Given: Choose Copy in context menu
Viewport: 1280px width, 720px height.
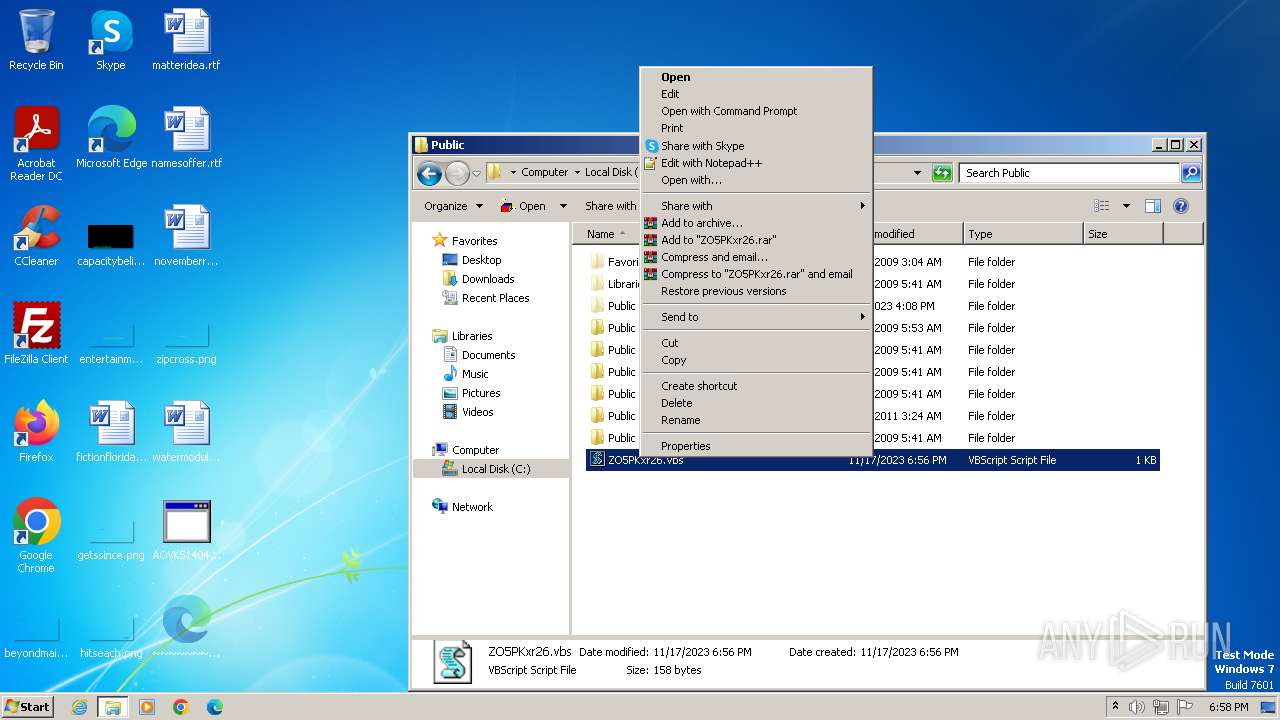Looking at the screenshot, I should pyautogui.click(x=756, y=360).
